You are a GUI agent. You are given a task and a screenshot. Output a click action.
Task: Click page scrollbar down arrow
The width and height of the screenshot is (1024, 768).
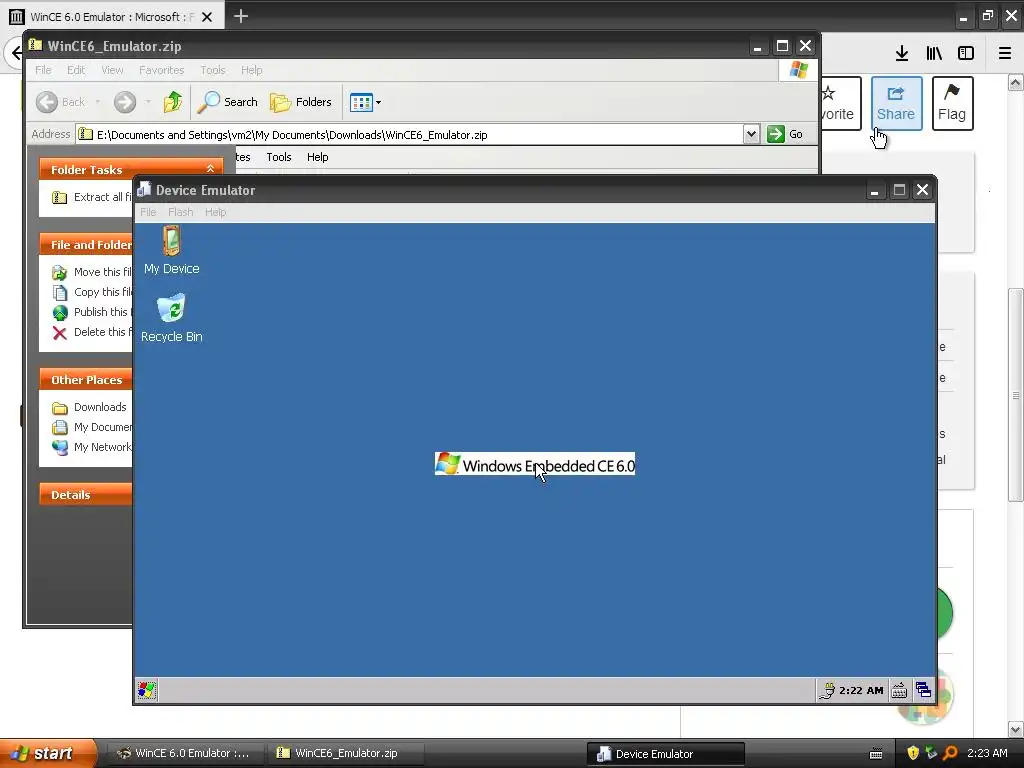coord(1016,729)
